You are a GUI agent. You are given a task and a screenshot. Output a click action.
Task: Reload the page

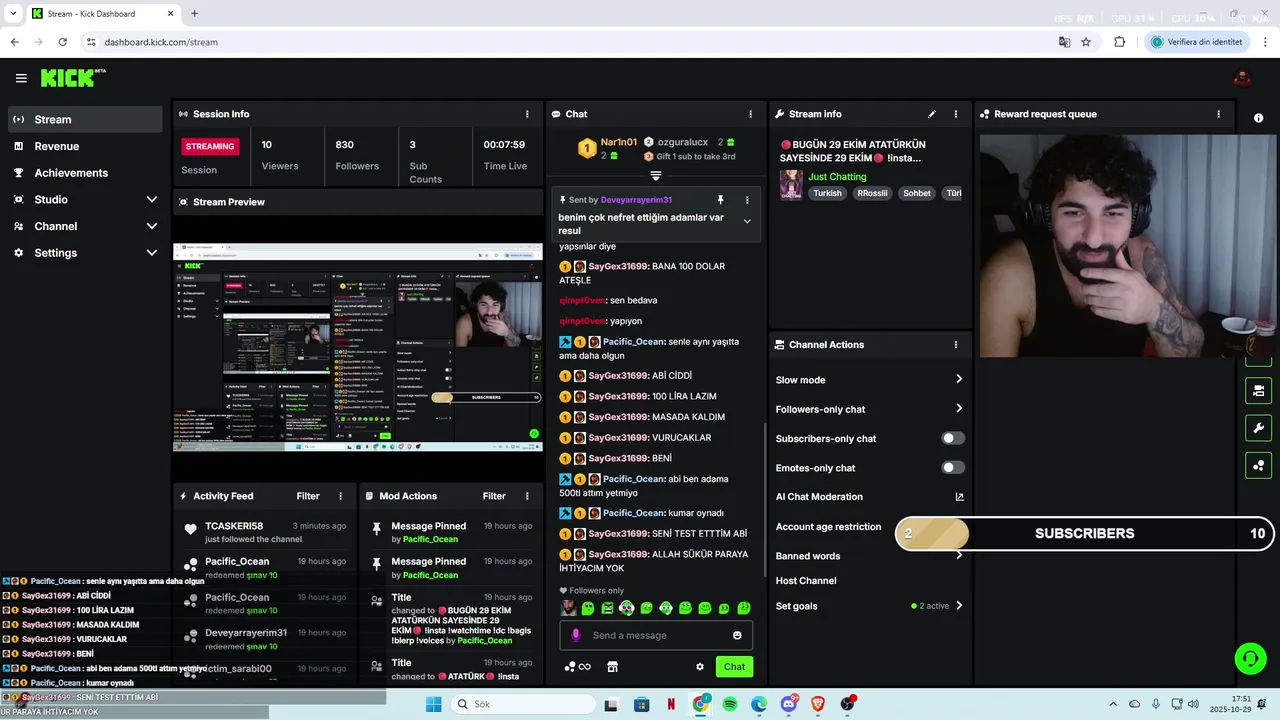[x=62, y=42]
